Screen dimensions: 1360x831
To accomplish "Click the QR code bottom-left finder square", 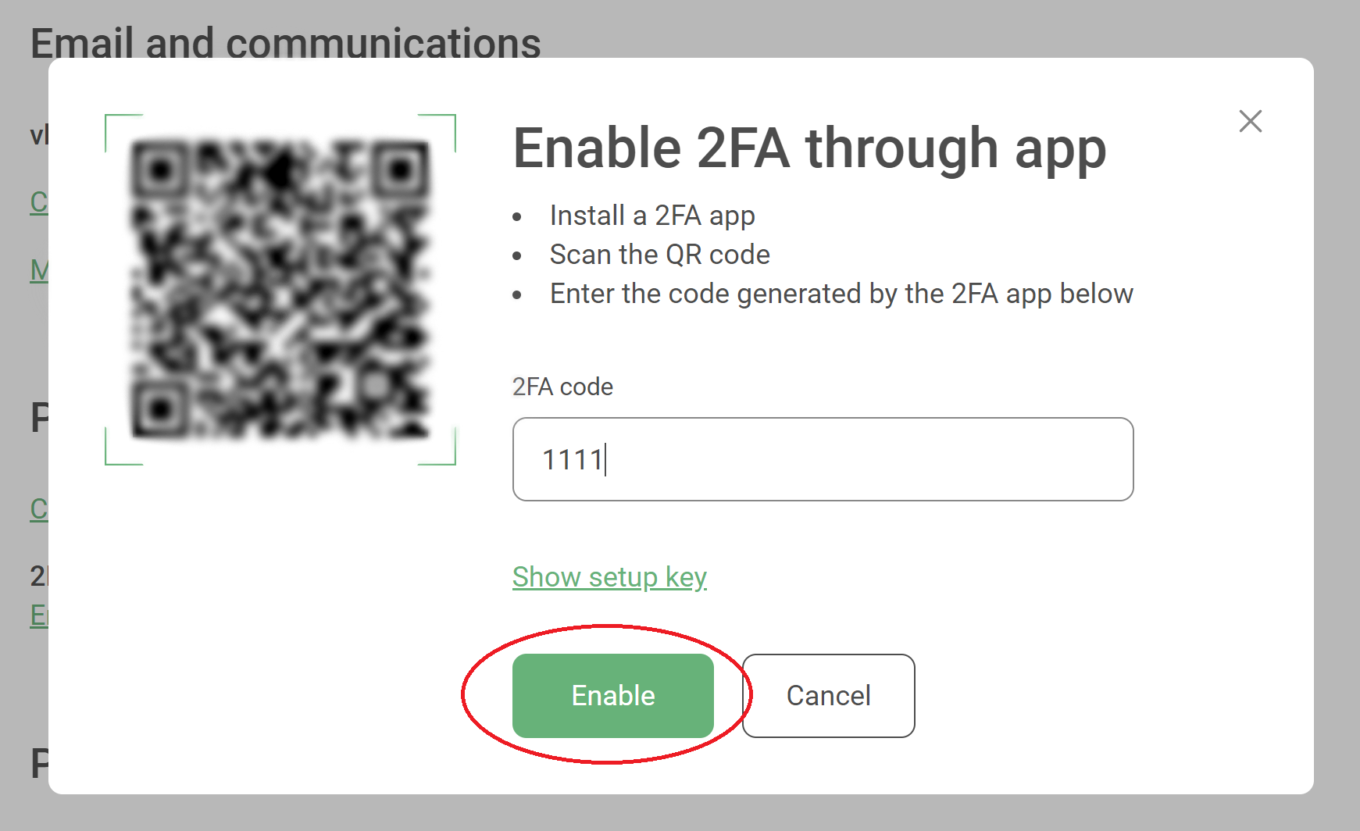I will 158,410.
